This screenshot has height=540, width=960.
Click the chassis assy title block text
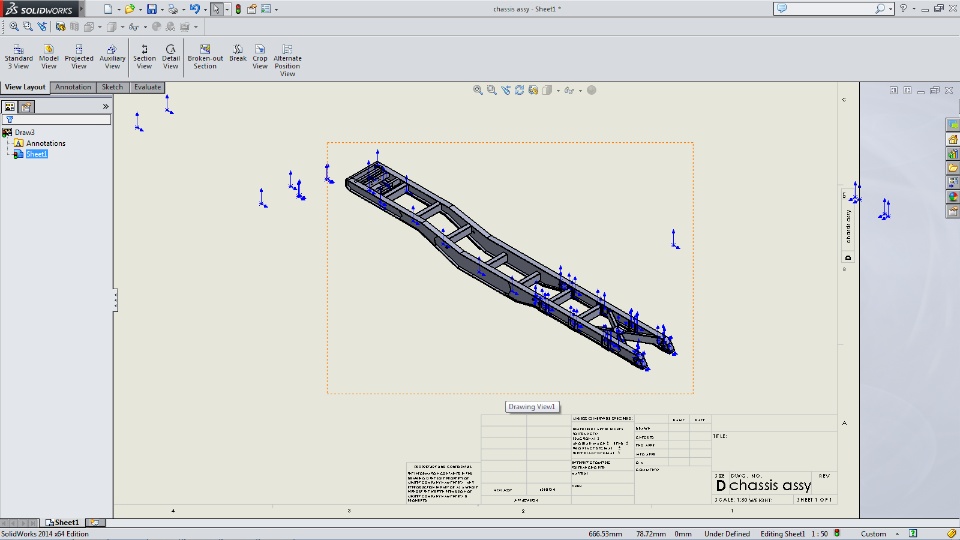(x=770, y=486)
